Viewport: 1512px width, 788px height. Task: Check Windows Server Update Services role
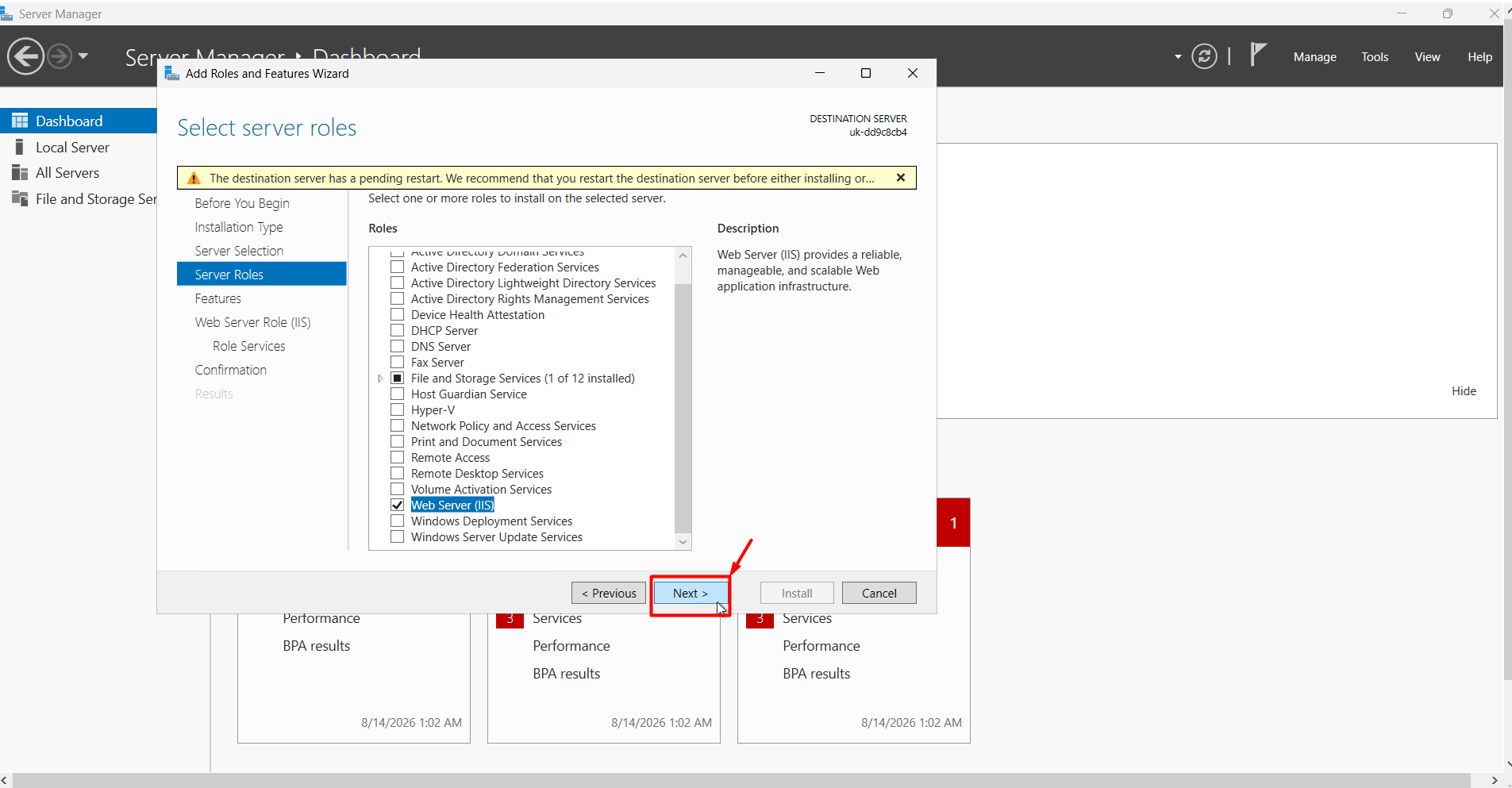[398, 536]
